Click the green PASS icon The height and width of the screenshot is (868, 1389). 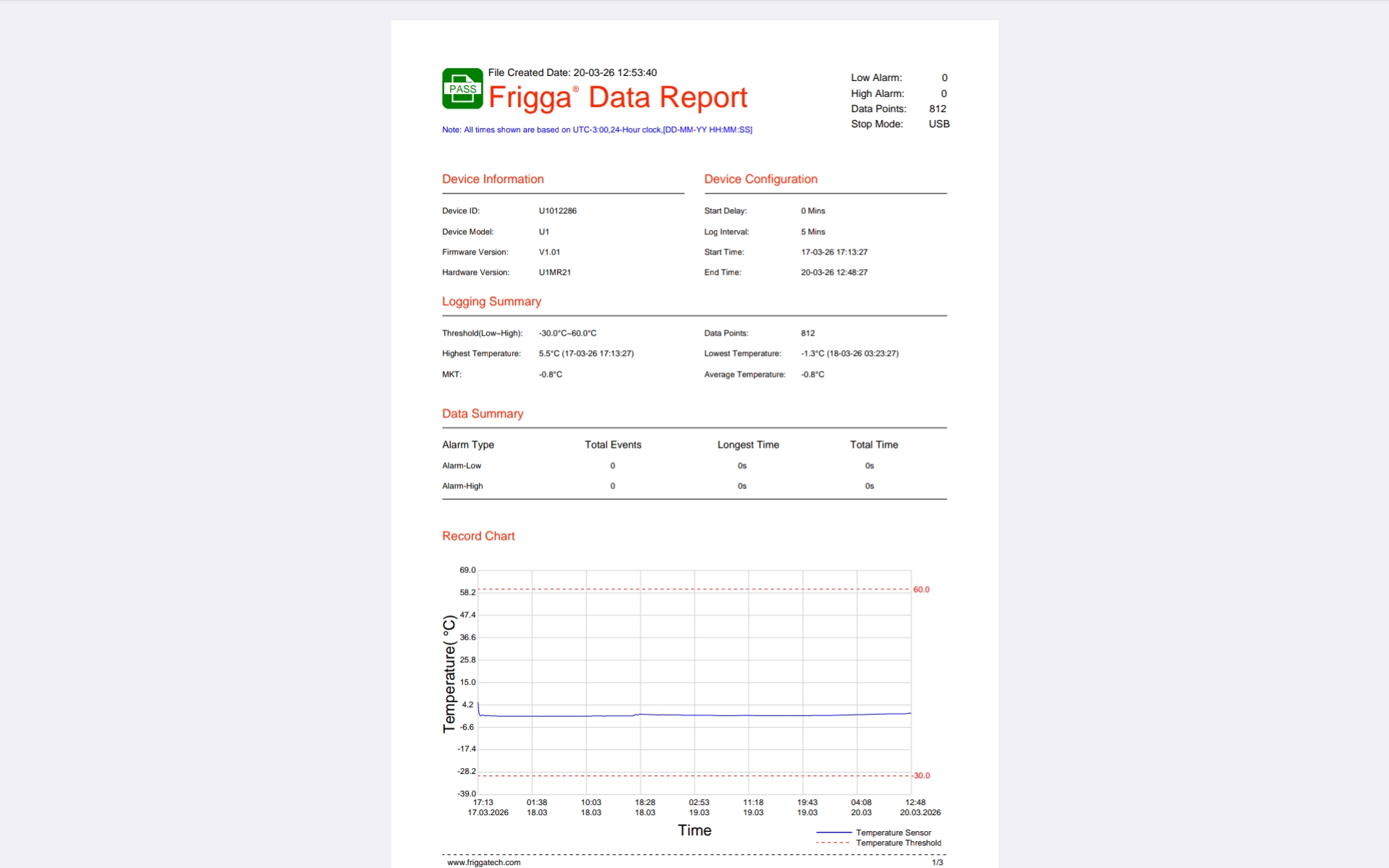[462, 89]
